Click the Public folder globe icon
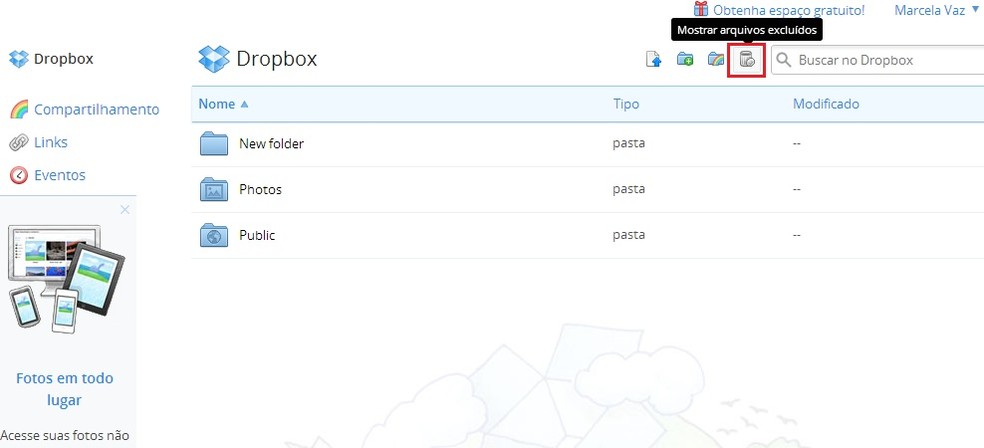The height and width of the screenshot is (448, 984). point(214,235)
